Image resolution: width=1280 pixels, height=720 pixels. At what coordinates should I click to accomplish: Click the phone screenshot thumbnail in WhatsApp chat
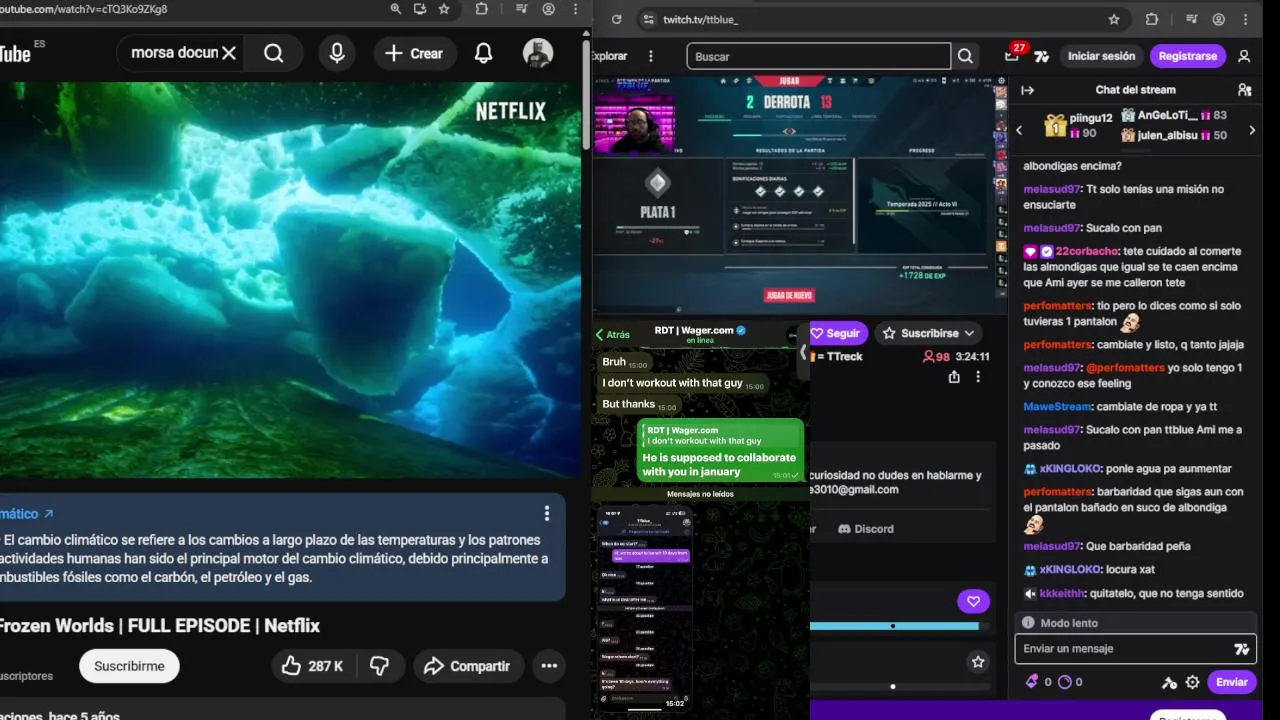[643, 608]
